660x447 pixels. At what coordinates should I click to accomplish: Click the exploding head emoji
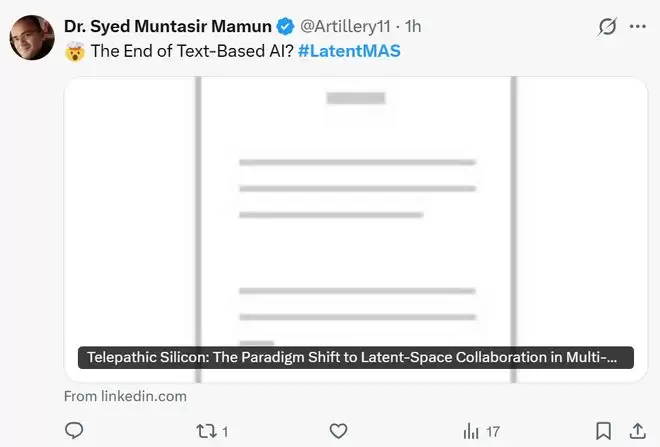pyautogui.click(x=74, y=51)
